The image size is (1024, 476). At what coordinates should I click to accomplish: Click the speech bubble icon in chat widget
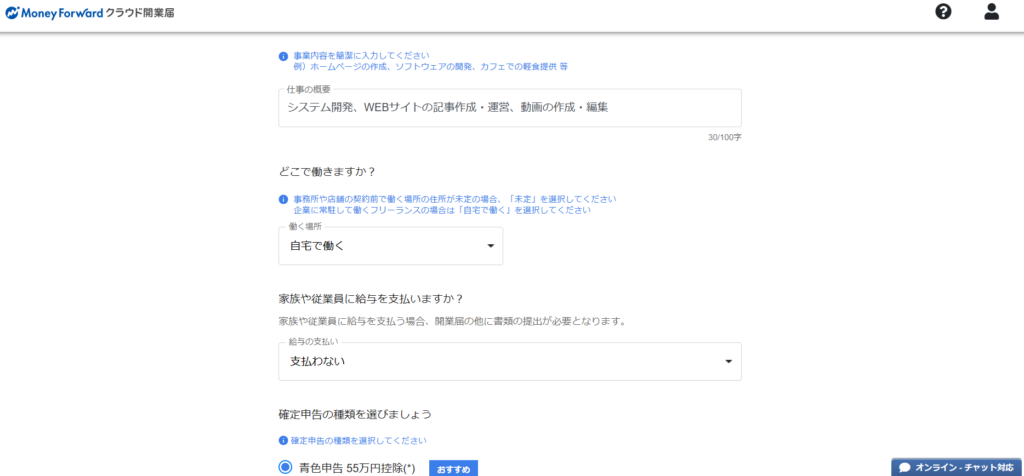[x=904, y=467]
